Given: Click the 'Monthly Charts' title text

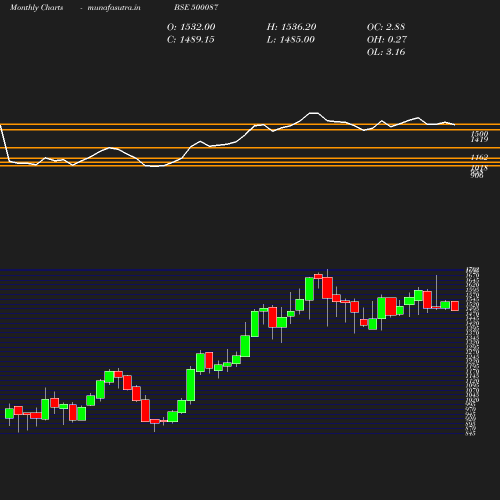Looking at the screenshot, I should (37, 7).
